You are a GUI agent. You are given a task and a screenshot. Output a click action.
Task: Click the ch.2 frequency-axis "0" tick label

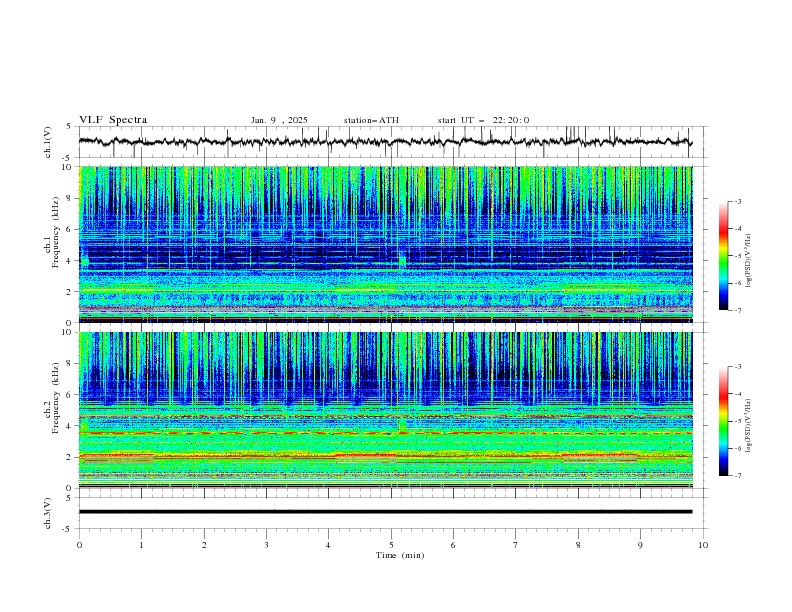click(69, 488)
